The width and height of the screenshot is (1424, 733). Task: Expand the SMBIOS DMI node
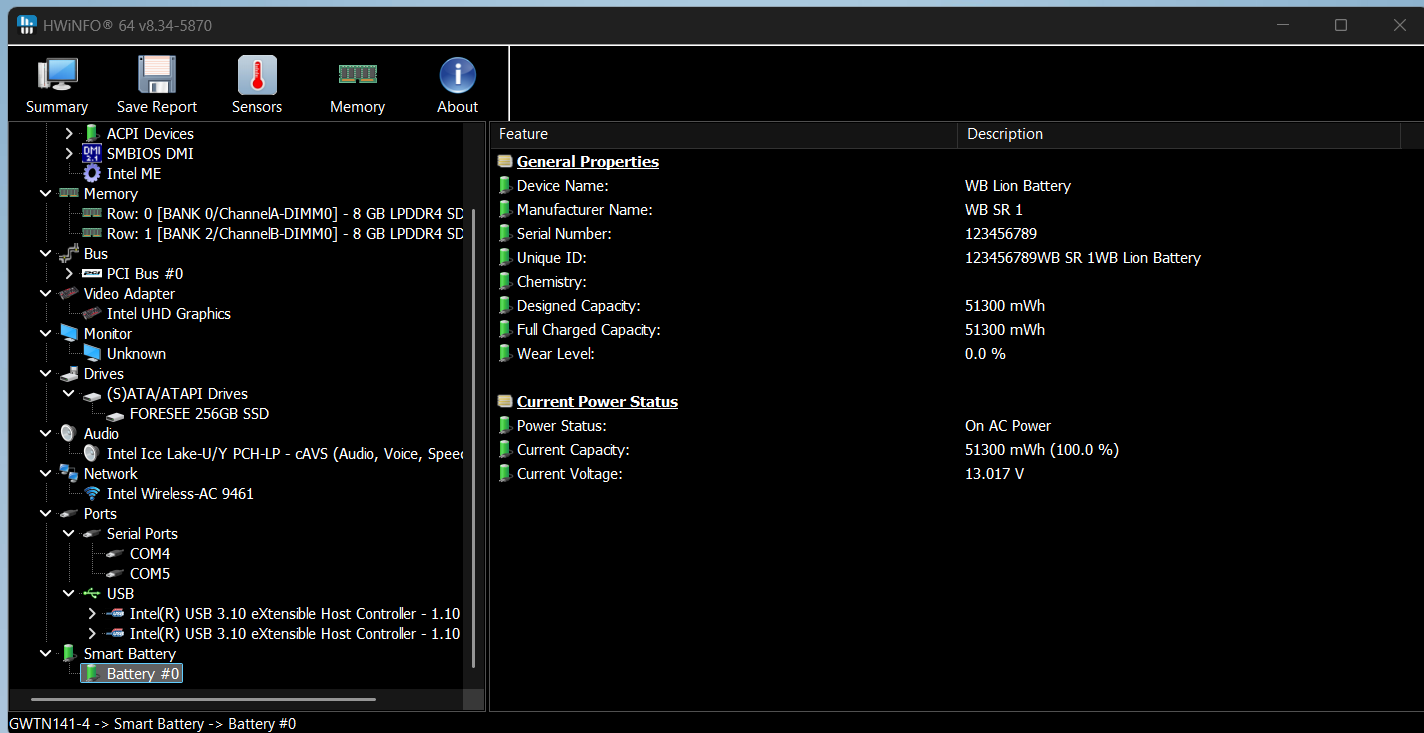69,153
